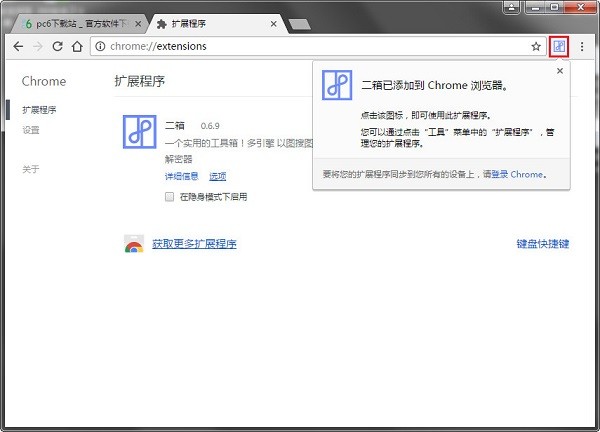Go back to the previous page

(18, 46)
